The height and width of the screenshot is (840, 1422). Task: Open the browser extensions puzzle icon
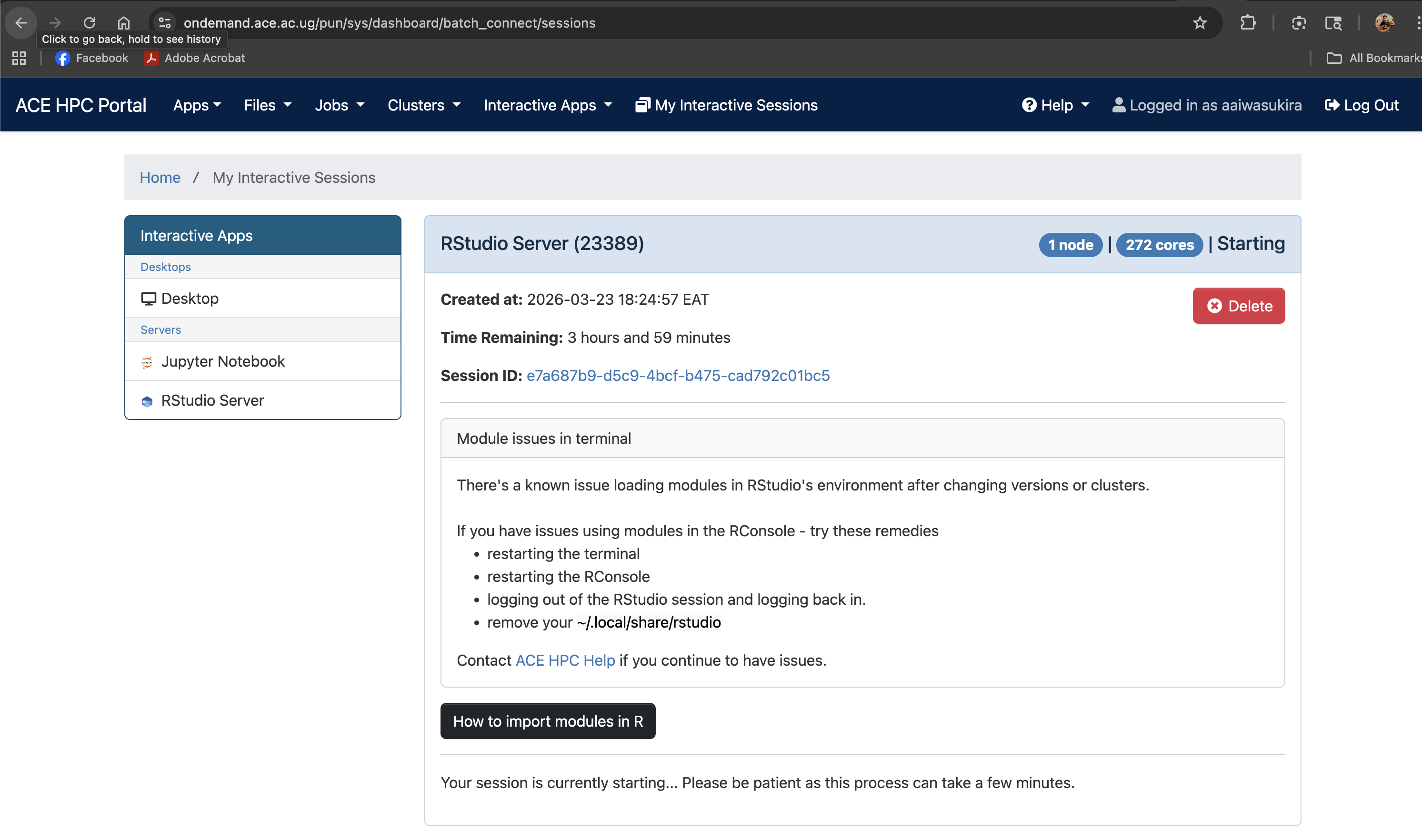point(1248,23)
